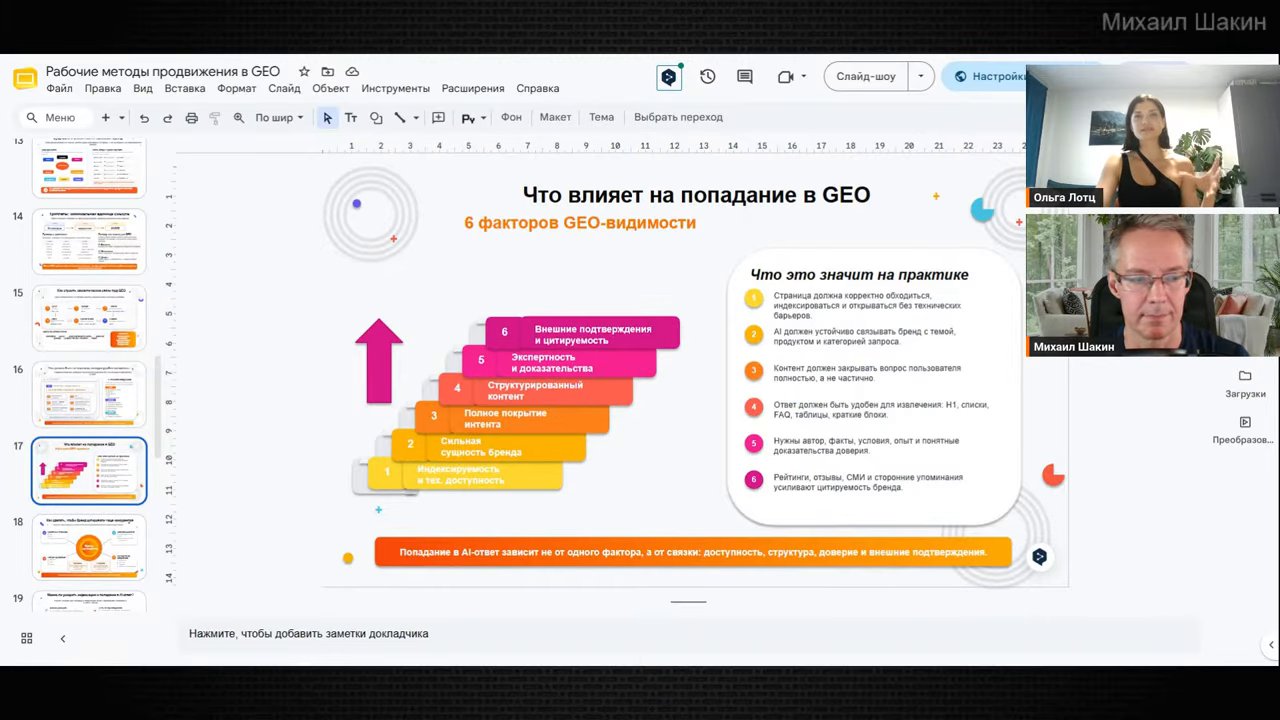Collapse the slide filmstrip with left chevron
Viewport: 1280px width, 720px height.
click(63, 638)
